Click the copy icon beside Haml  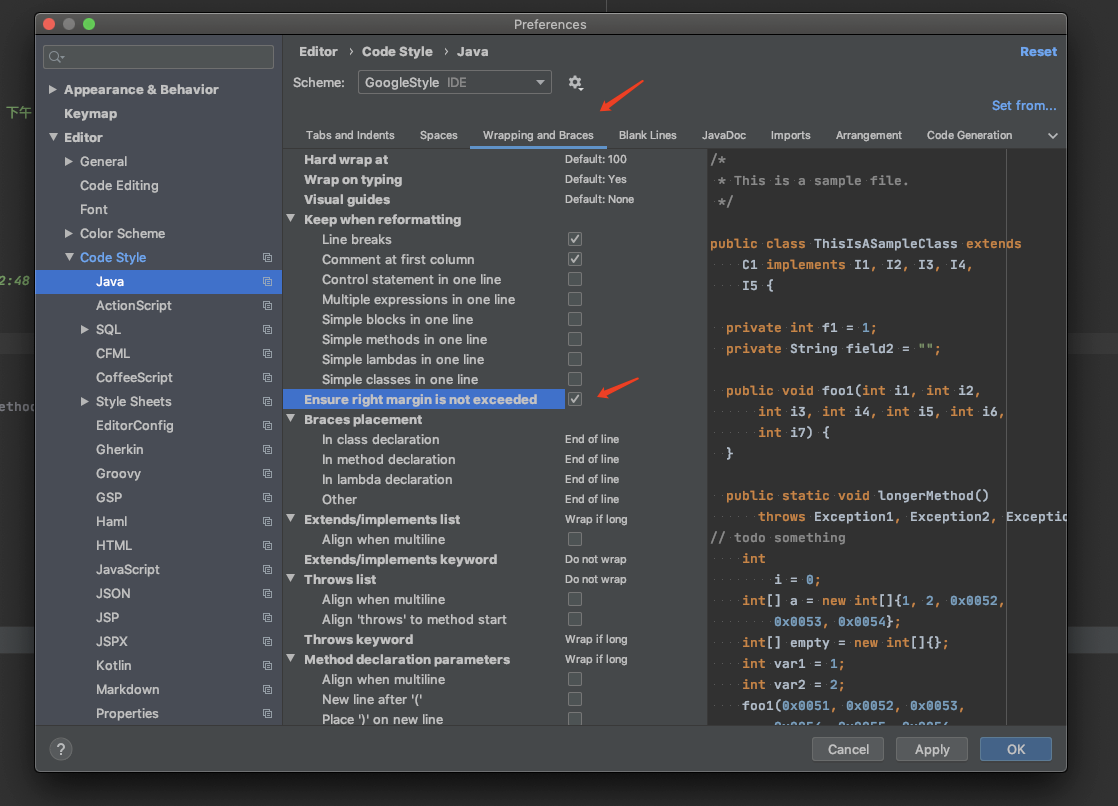[267, 521]
